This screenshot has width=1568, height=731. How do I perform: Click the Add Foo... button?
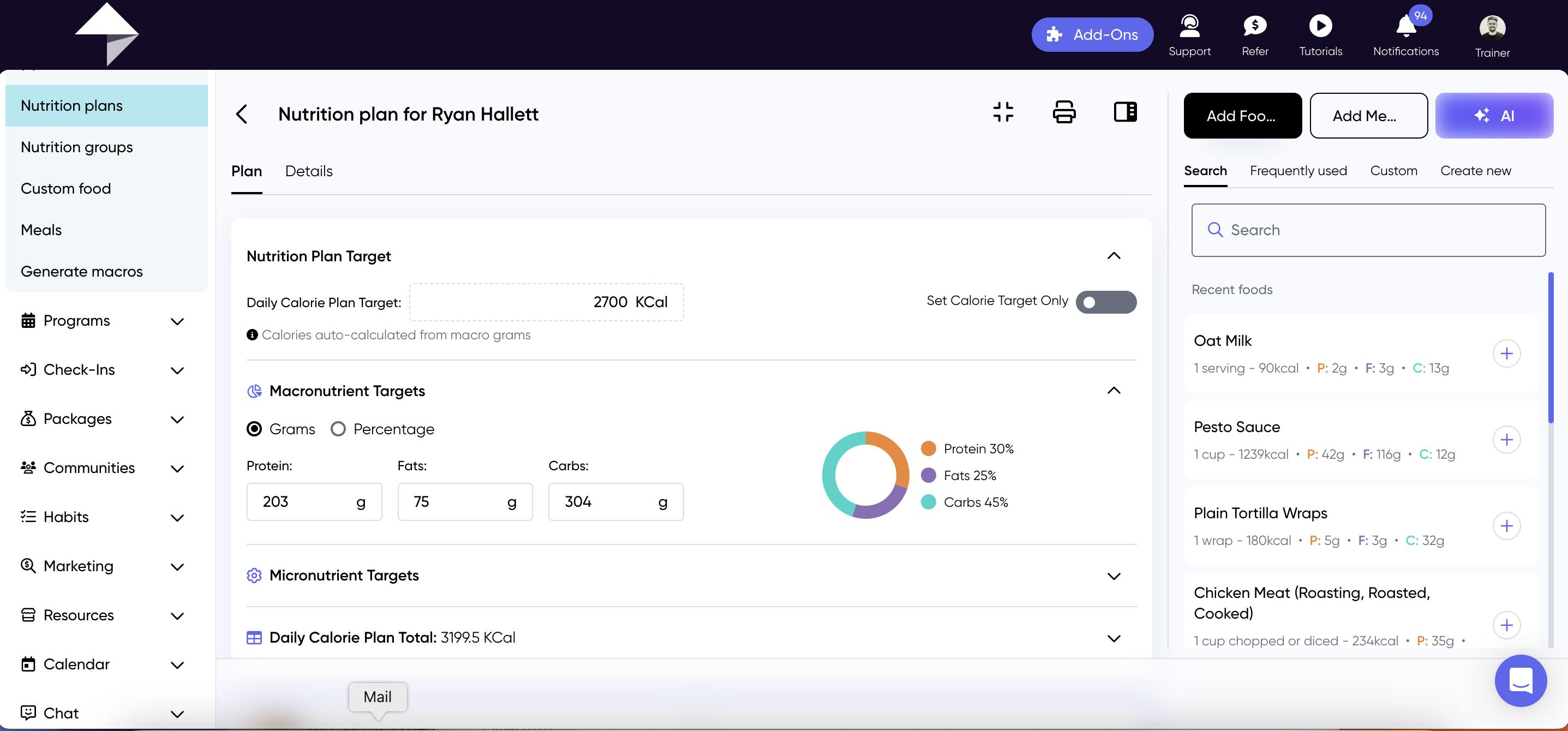[1242, 116]
